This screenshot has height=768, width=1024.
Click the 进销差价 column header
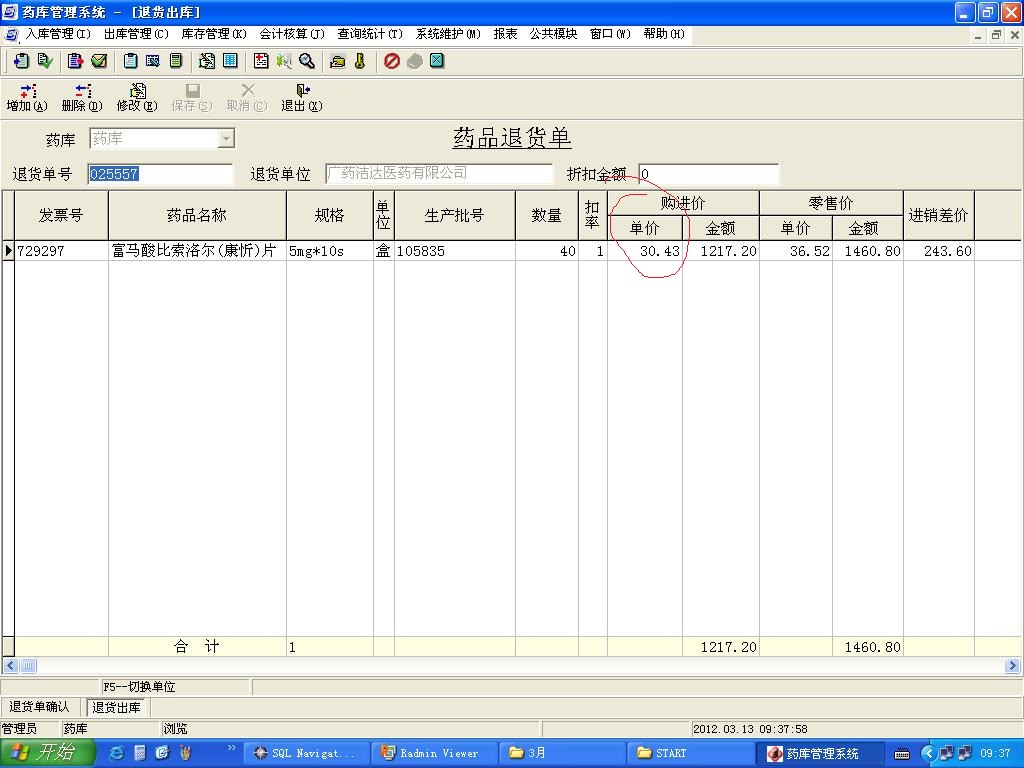938,216
